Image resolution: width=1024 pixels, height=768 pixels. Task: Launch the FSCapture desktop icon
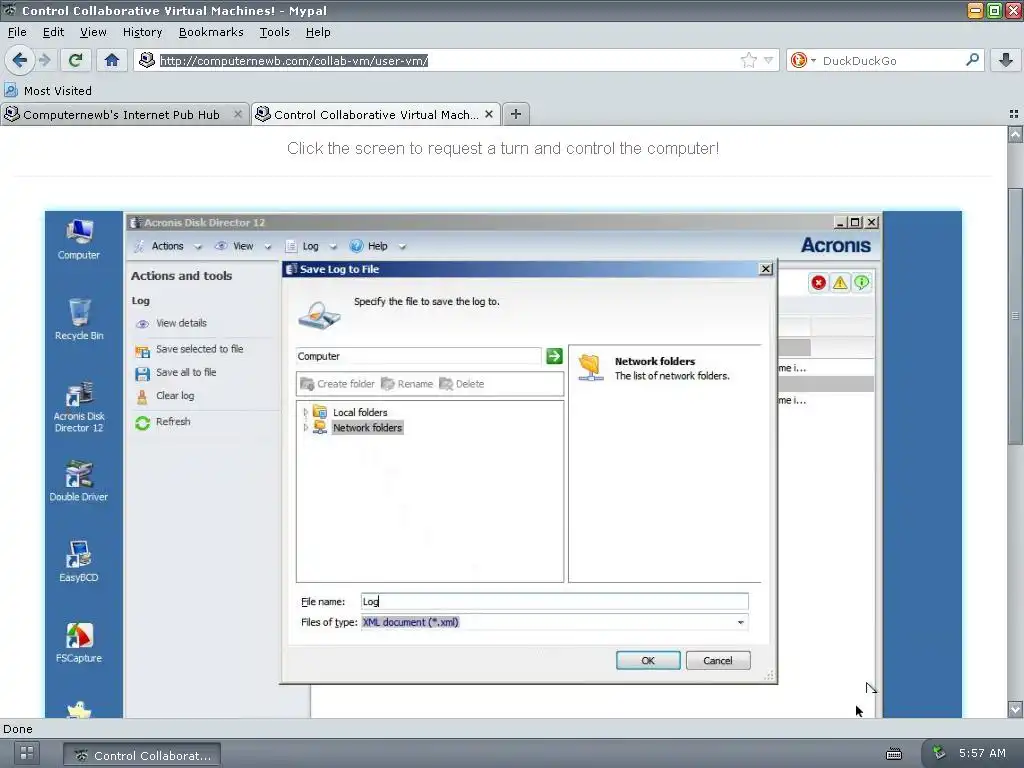[x=79, y=643]
